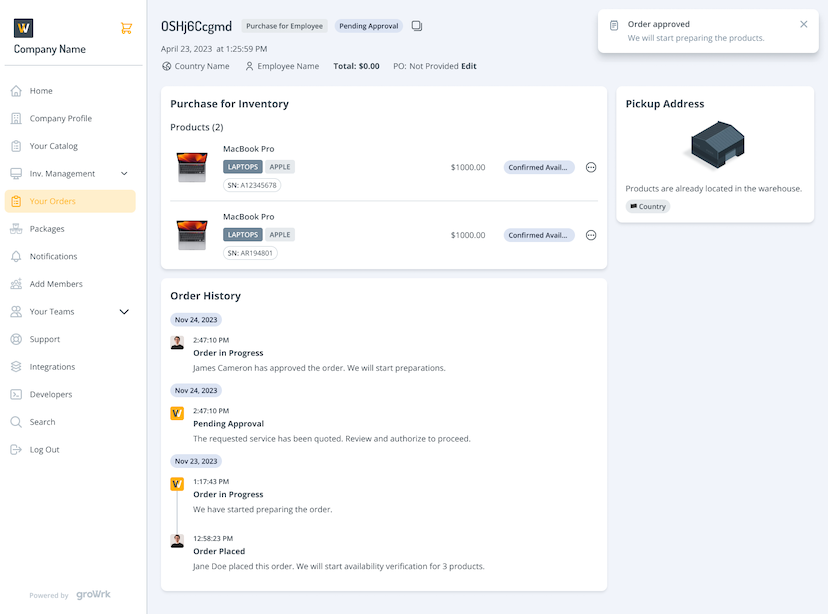Click the Home icon in sidebar

[x=16, y=91]
